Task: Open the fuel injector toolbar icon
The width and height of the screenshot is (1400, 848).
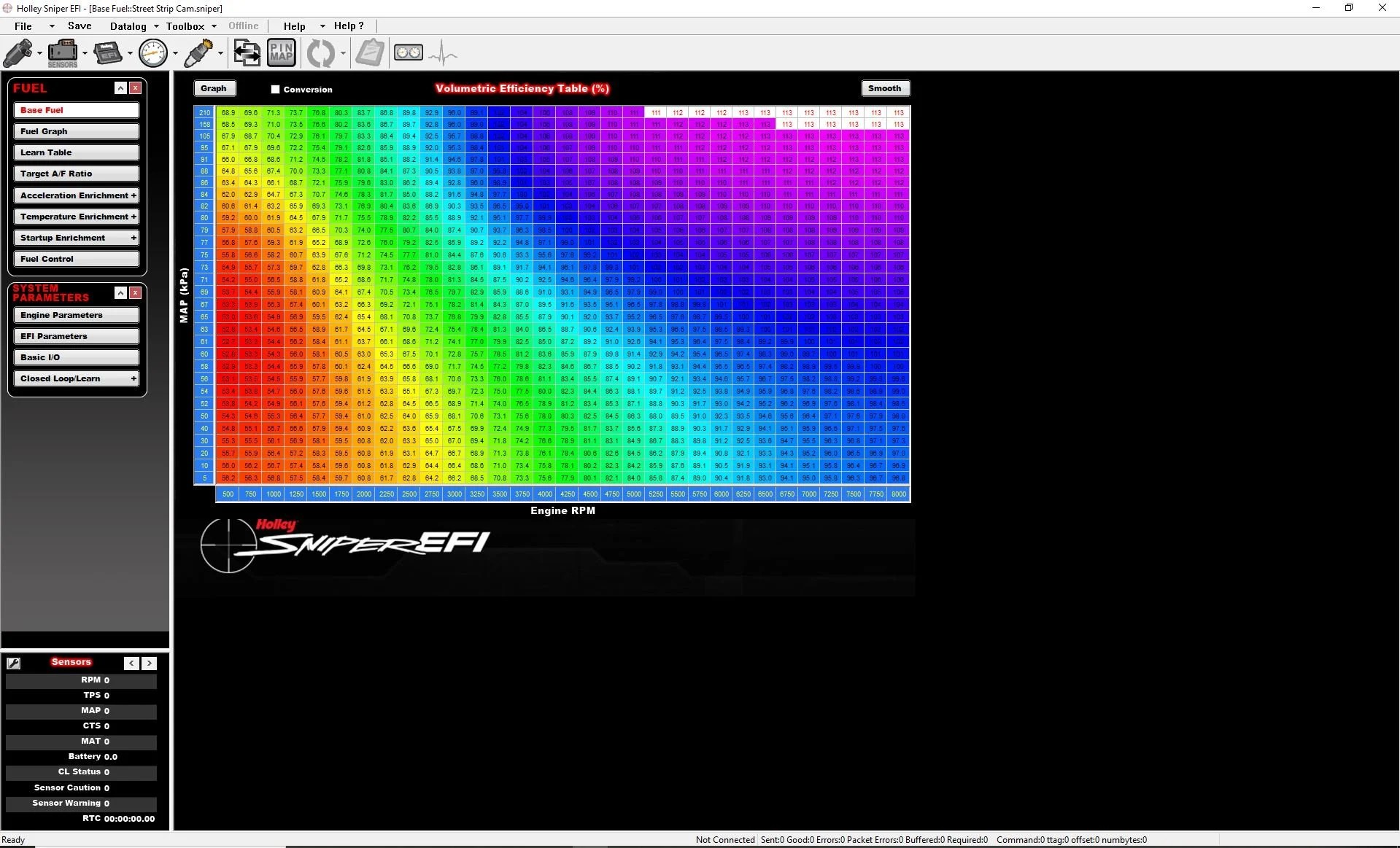Action: point(18,53)
